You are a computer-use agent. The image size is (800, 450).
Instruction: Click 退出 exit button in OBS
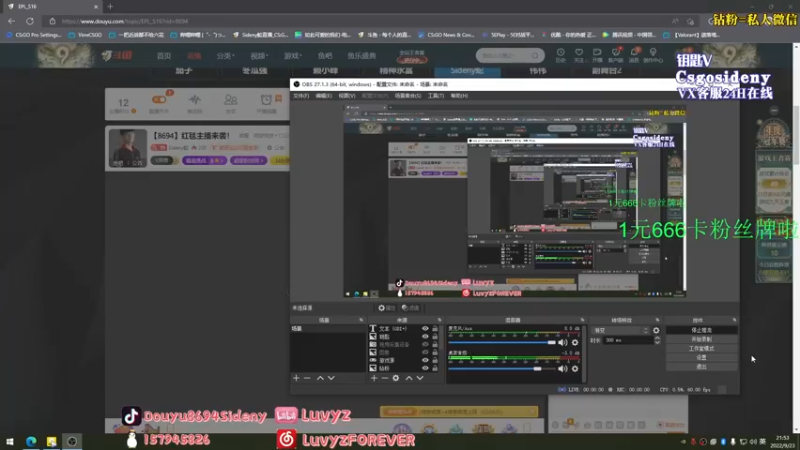tap(702, 367)
